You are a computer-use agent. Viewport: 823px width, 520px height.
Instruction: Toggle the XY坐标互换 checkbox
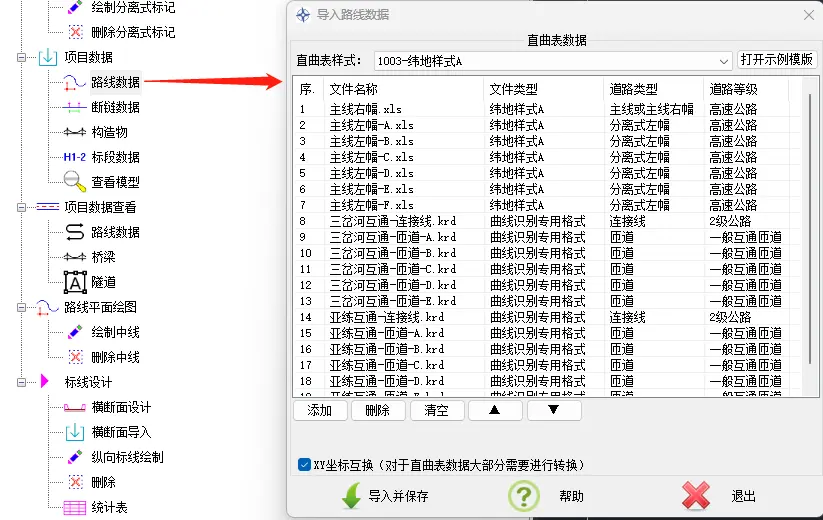[x=304, y=465]
